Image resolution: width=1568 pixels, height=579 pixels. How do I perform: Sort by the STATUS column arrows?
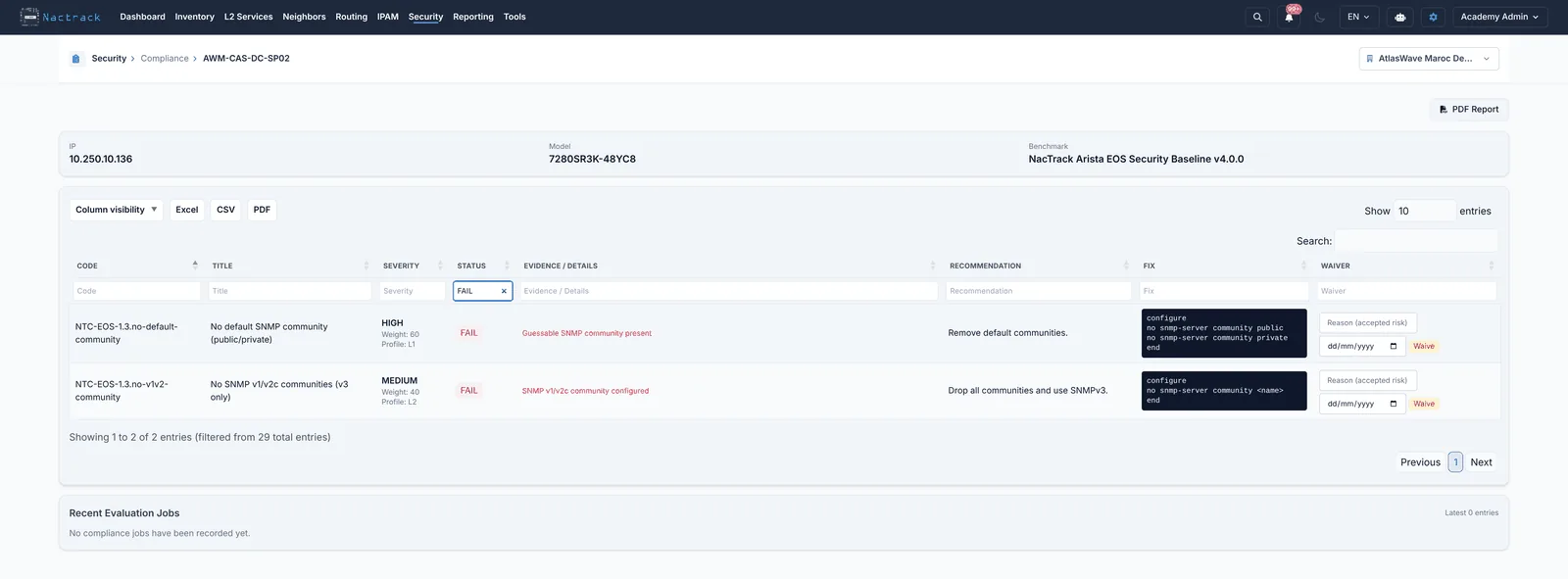click(507, 265)
